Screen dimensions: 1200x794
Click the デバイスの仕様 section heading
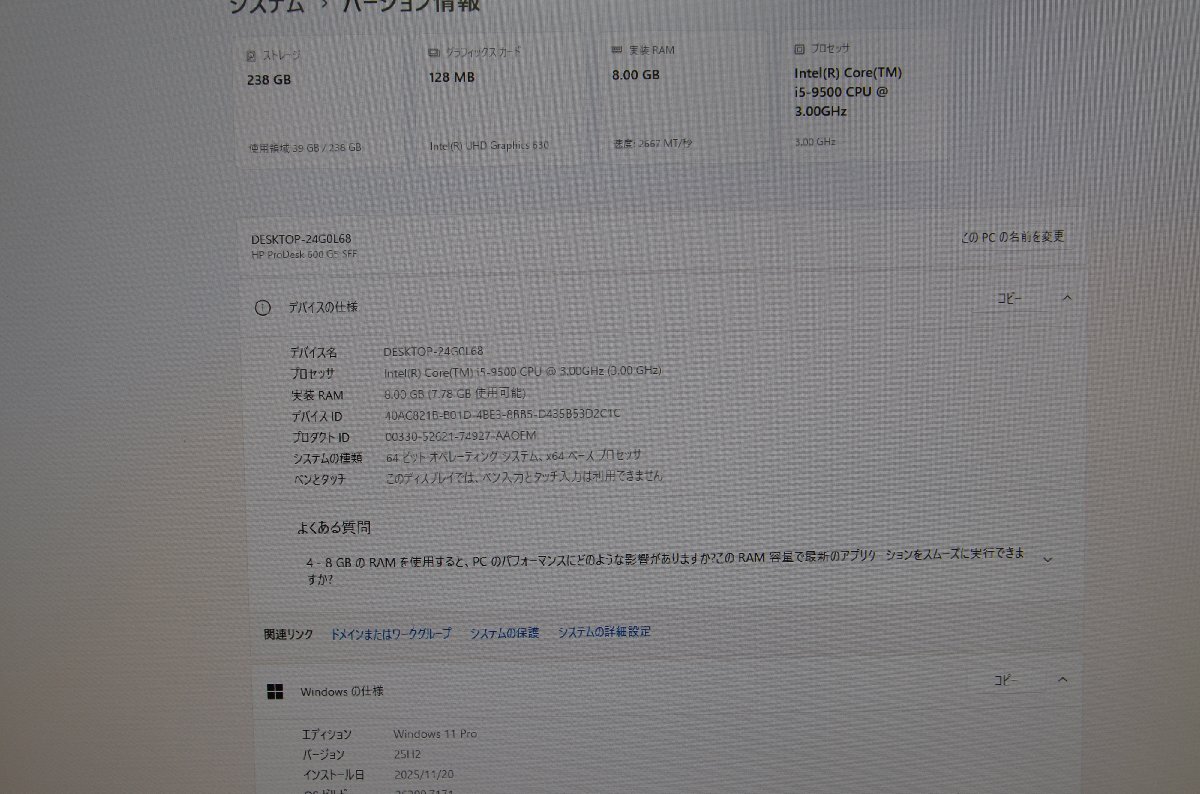tap(323, 307)
